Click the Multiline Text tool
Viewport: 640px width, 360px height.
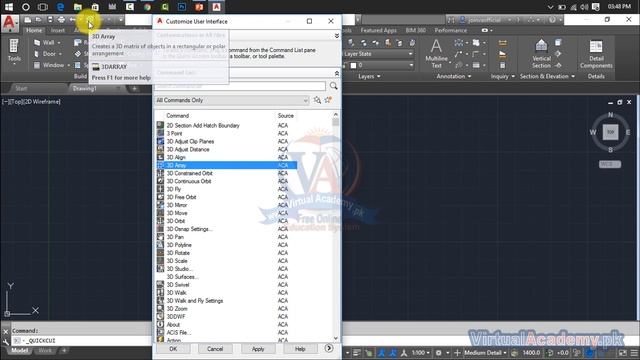(x=436, y=53)
